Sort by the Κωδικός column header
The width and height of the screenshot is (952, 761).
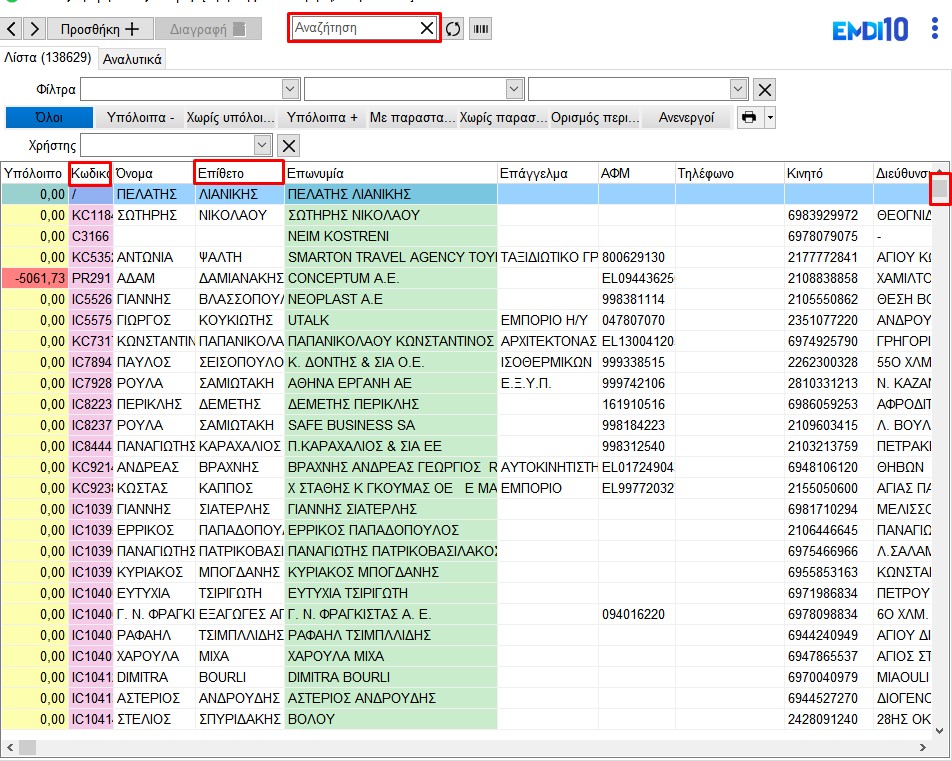click(90, 173)
